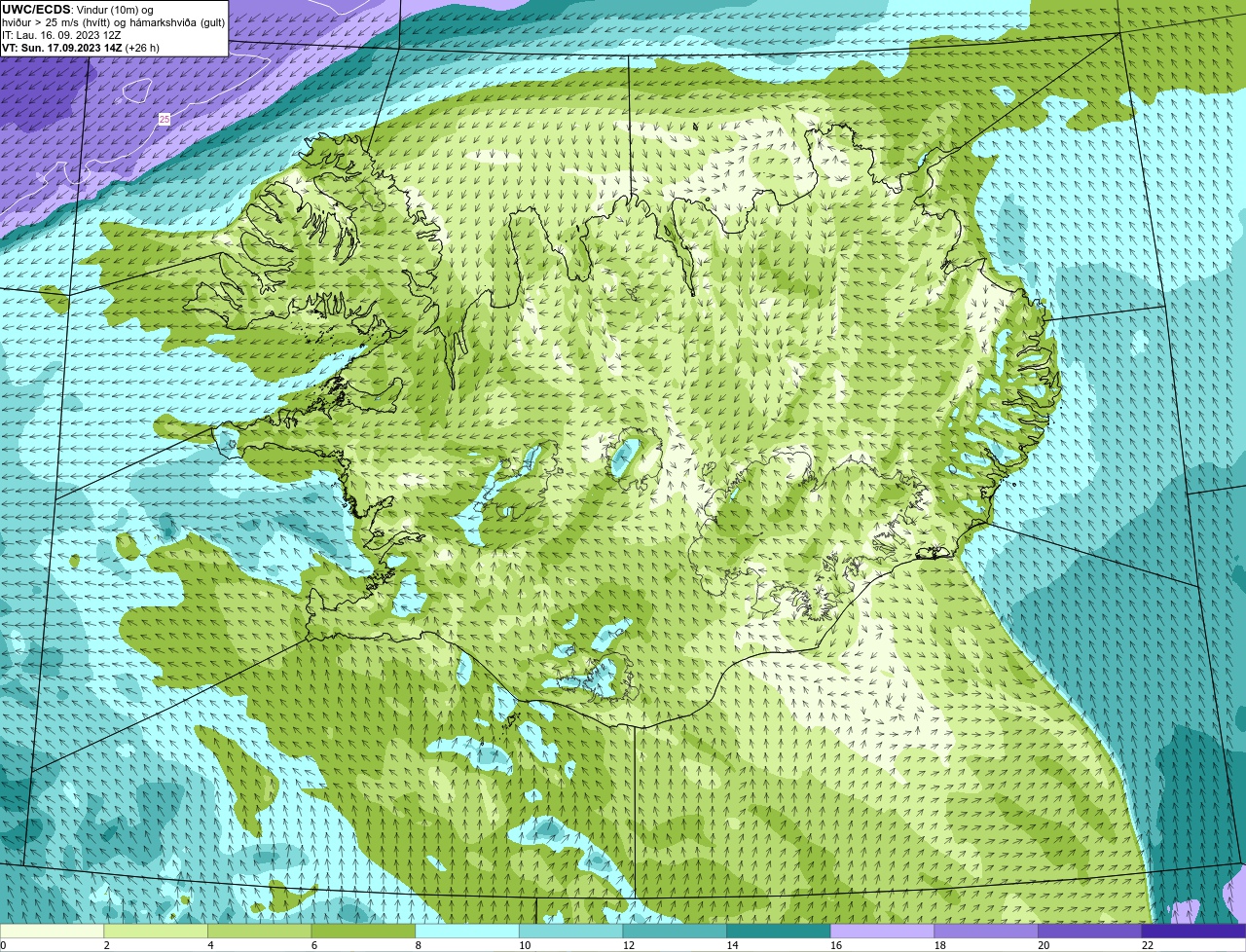1246x952 pixels.
Task: Click the 10–12 m/s turquoise legend swatch
Action: pyautogui.click(x=570, y=931)
